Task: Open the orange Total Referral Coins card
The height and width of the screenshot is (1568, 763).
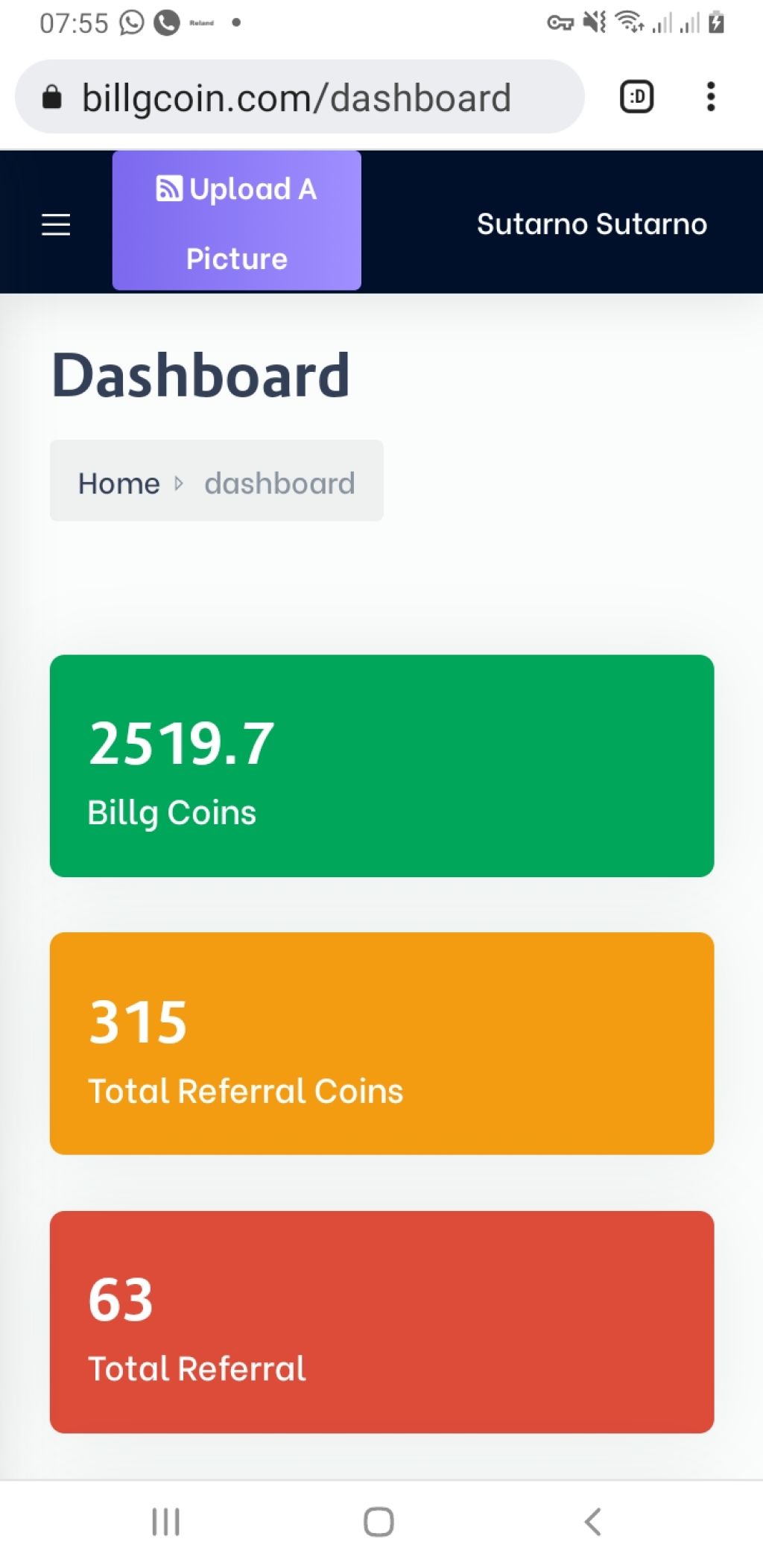Action: [381, 1043]
